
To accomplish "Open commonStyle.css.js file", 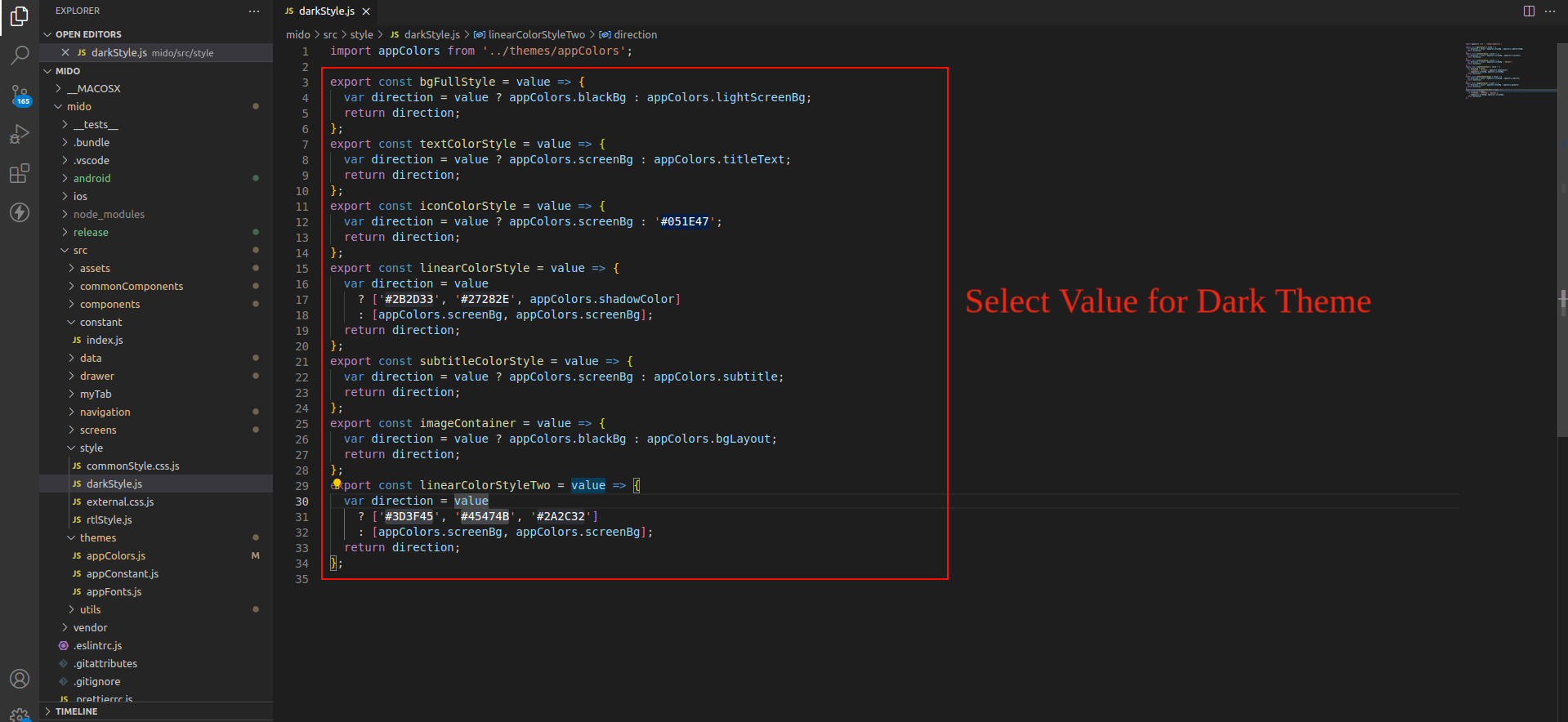I will [132, 466].
